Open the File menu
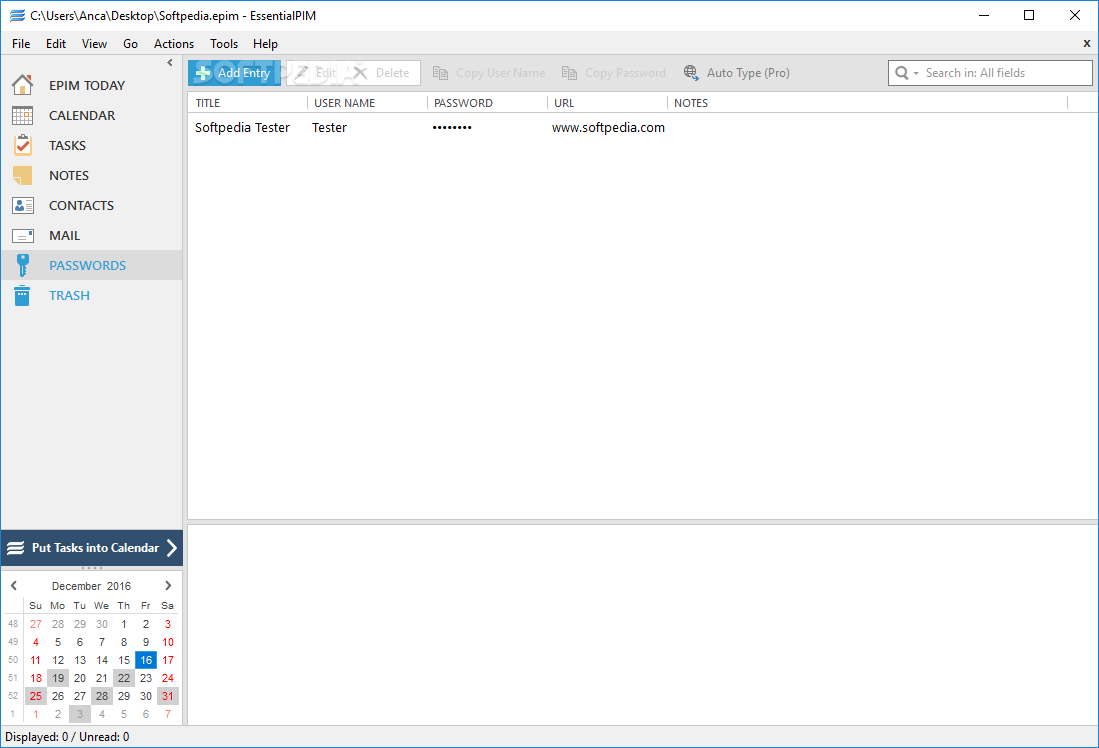The width and height of the screenshot is (1099, 748). (x=21, y=43)
